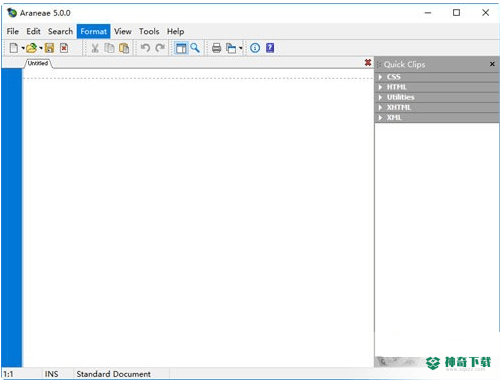500x381 pixels.
Task: Close tab with the red X button
Action: point(368,63)
